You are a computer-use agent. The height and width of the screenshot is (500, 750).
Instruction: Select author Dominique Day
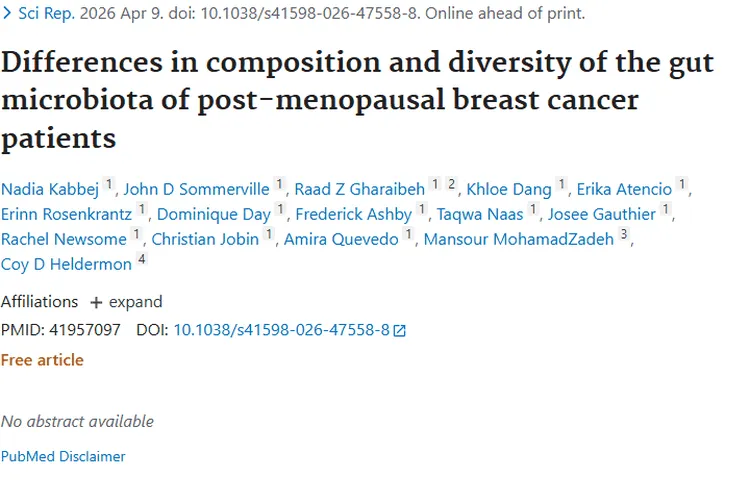(214, 213)
